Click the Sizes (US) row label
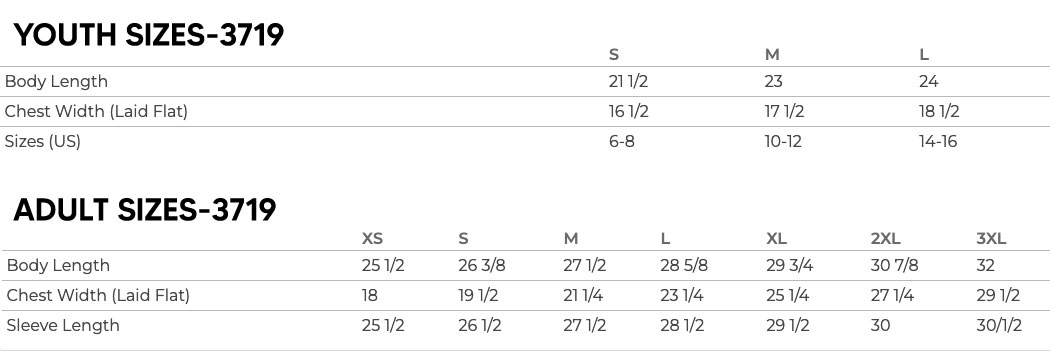Image resolution: width=1050 pixels, height=362 pixels. (x=43, y=142)
